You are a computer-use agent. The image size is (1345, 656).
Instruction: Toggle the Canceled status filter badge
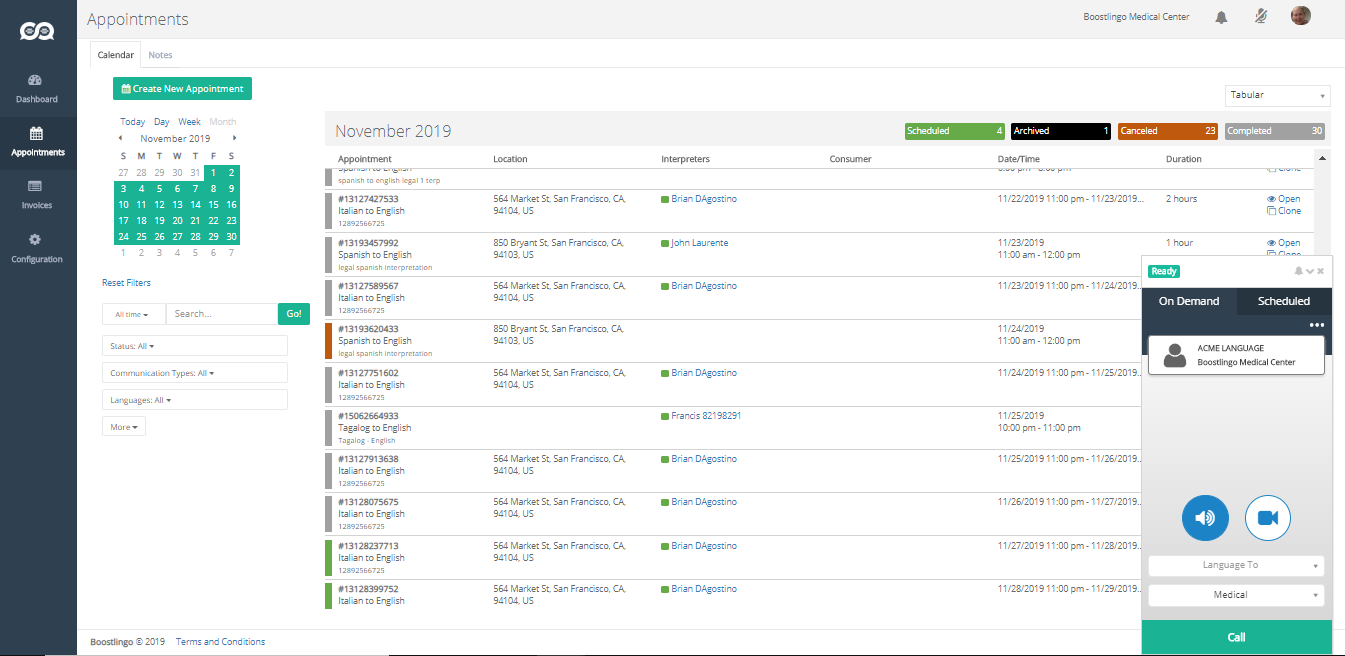click(1168, 131)
